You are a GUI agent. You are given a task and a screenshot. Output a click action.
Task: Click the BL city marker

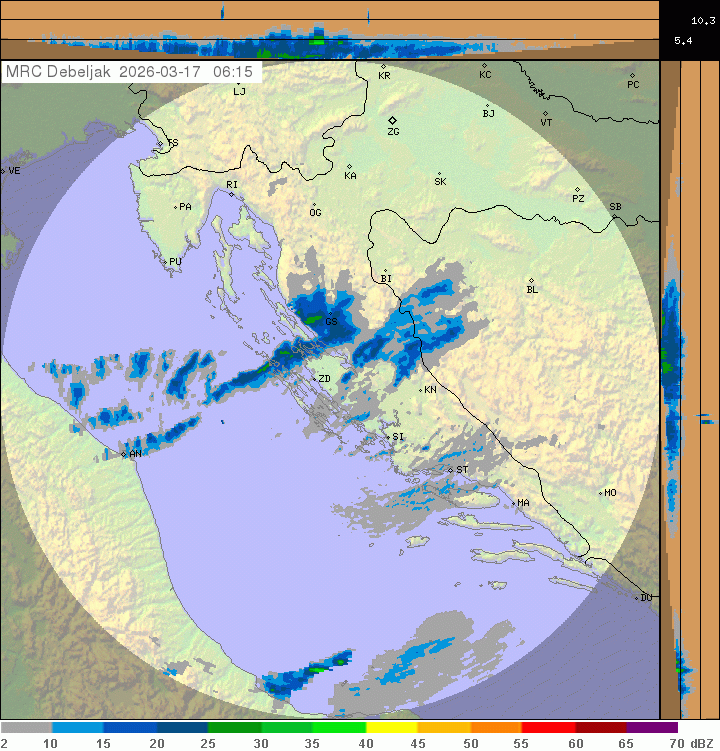(531, 281)
